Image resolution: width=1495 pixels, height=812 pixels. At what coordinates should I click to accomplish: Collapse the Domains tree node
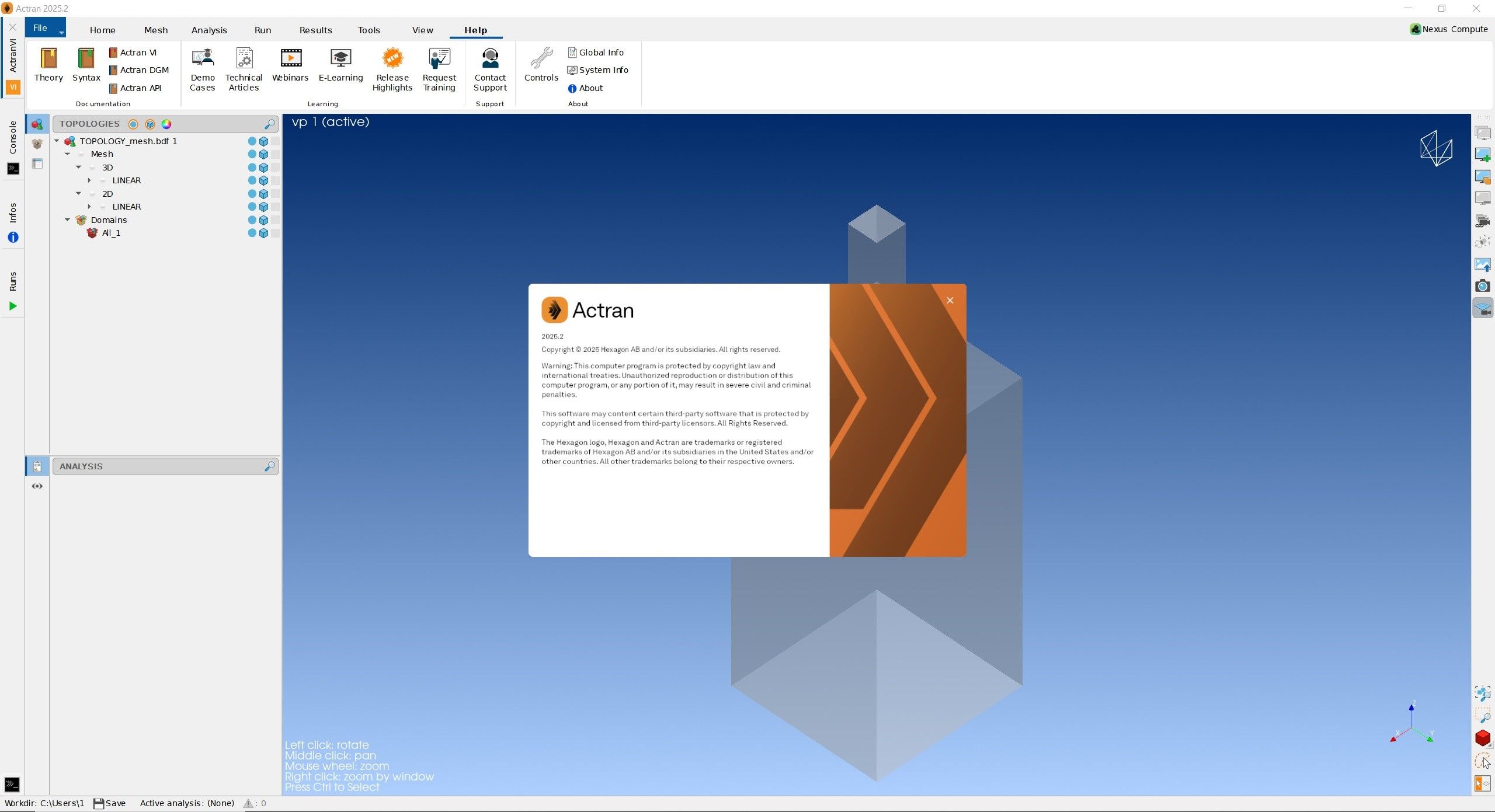click(x=67, y=220)
